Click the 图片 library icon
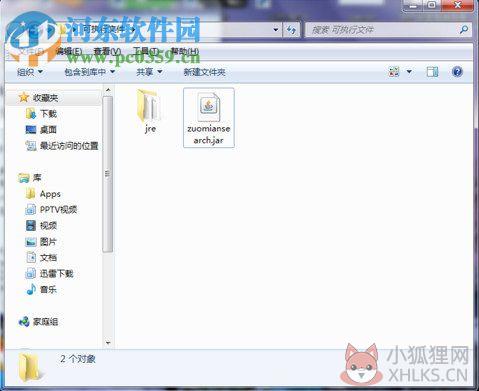 [x=31, y=242]
